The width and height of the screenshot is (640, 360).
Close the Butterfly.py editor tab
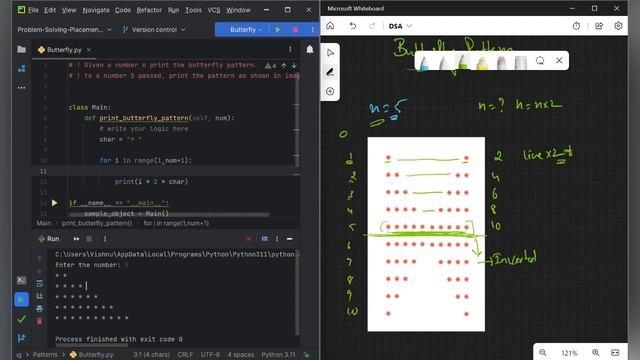coord(89,49)
